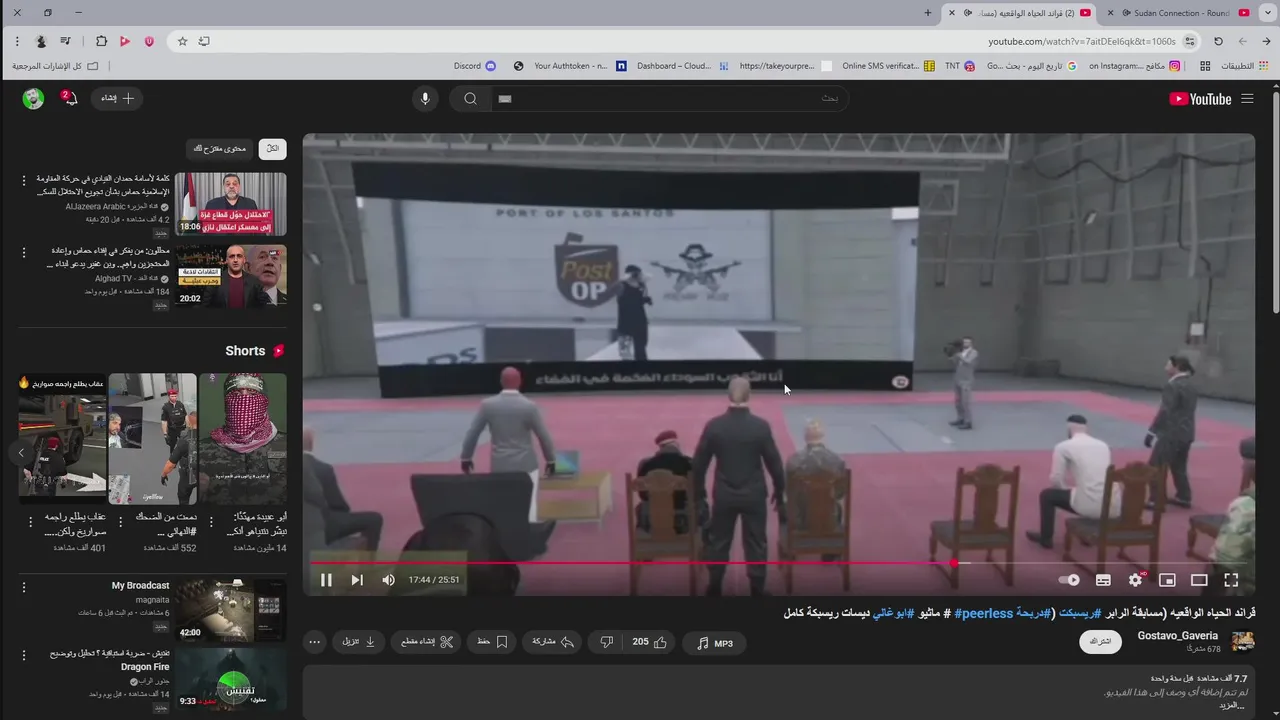Open options menu for Alghad TV video

tap(24, 253)
